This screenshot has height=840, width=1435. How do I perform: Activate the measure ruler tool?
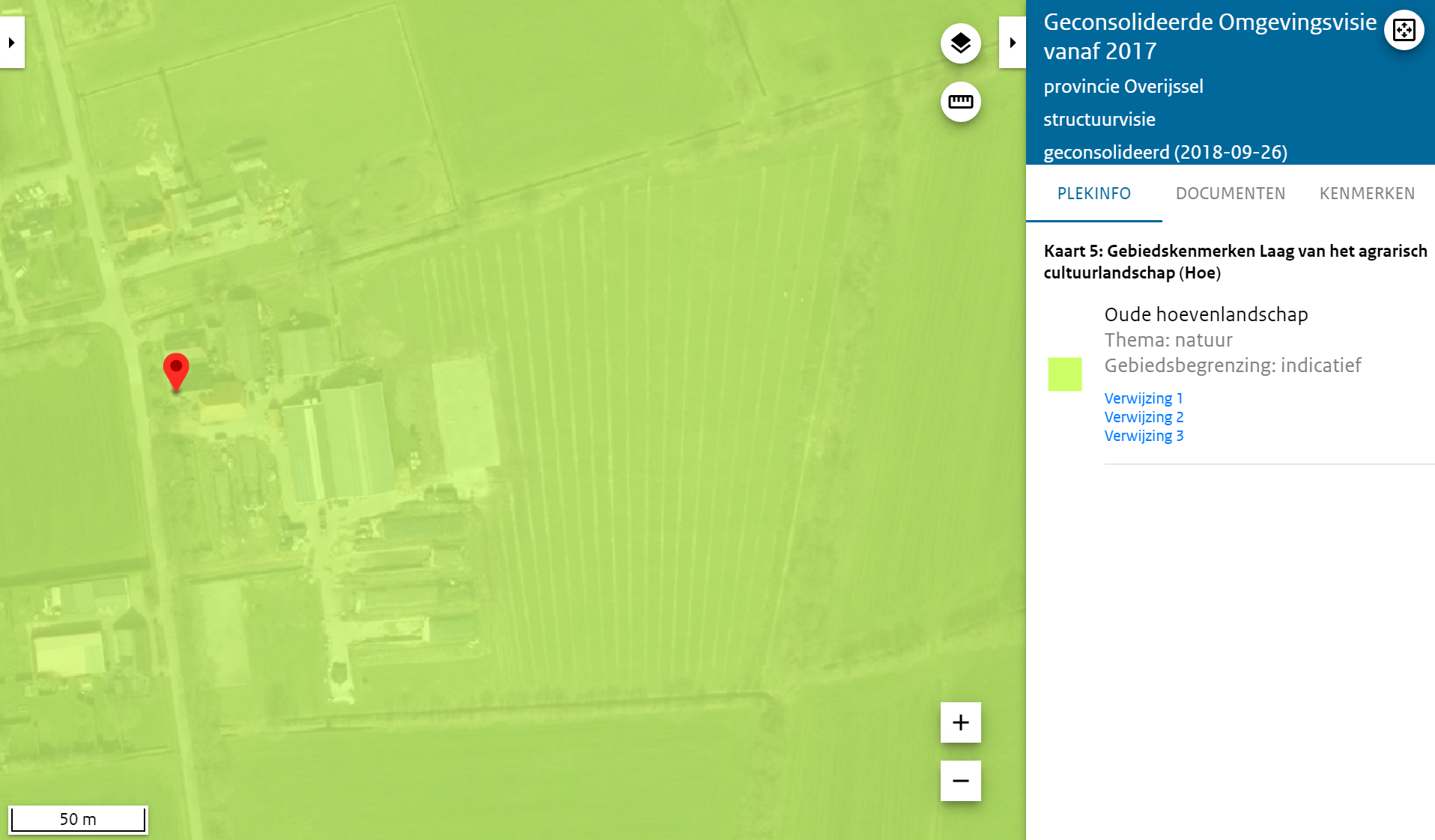coord(960,102)
